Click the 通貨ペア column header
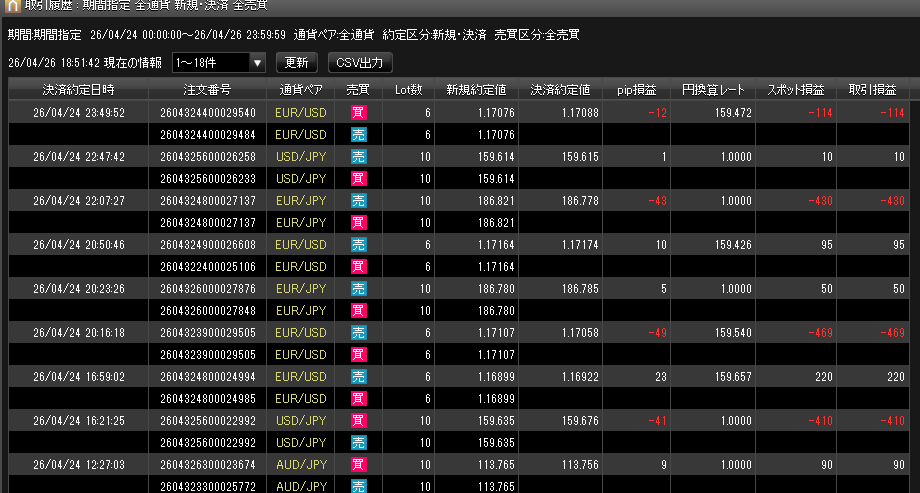920x493 pixels. point(301,90)
